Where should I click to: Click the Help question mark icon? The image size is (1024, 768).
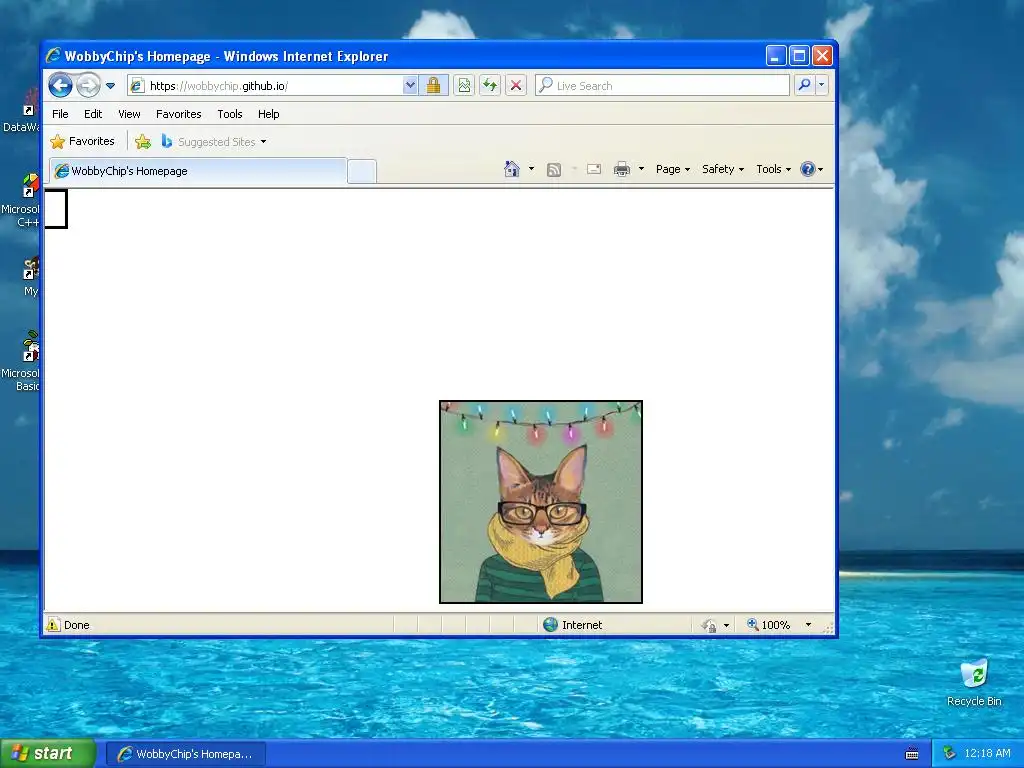pyautogui.click(x=808, y=169)
